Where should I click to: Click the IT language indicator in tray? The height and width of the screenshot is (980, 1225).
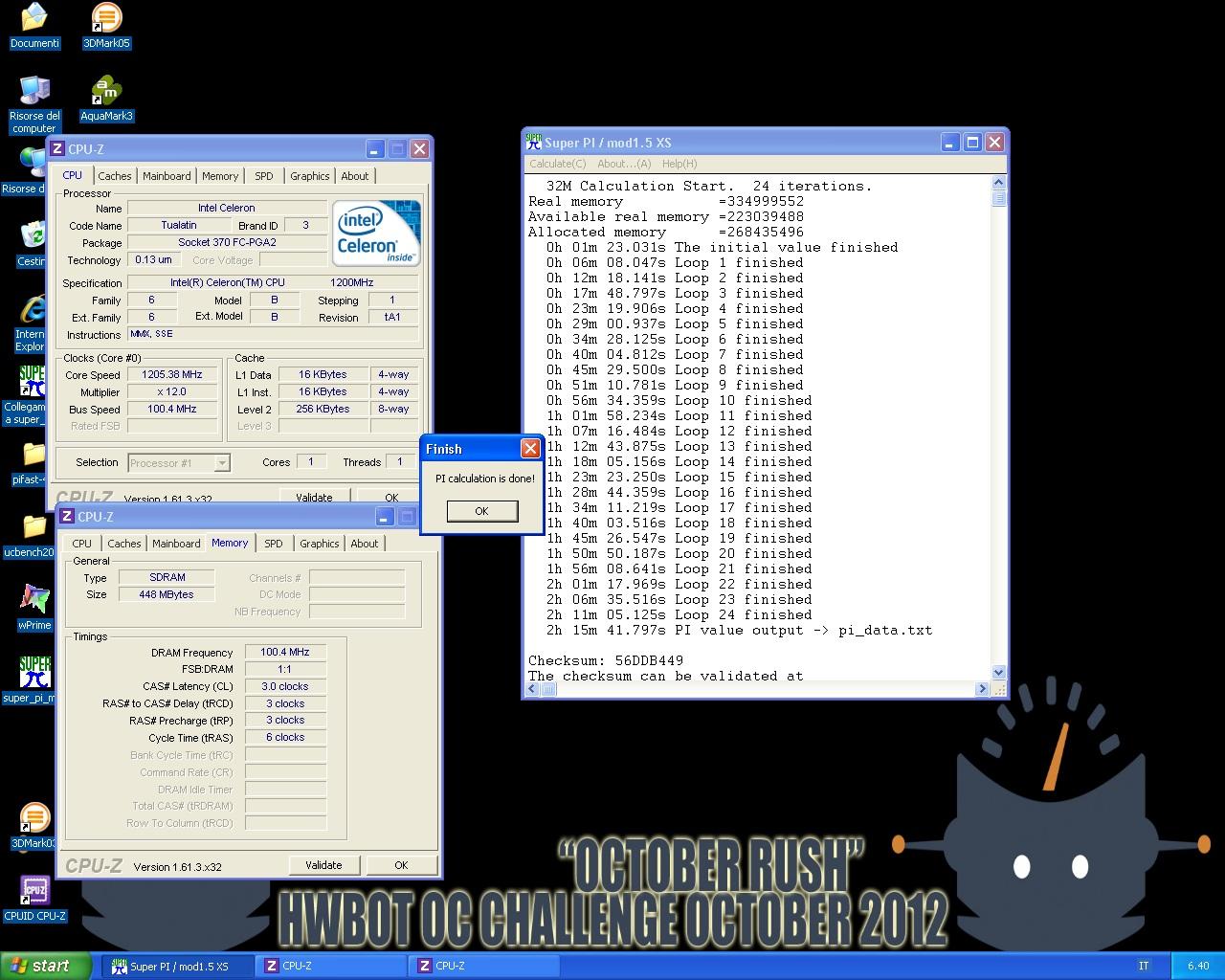click(x=1144, y=966)
